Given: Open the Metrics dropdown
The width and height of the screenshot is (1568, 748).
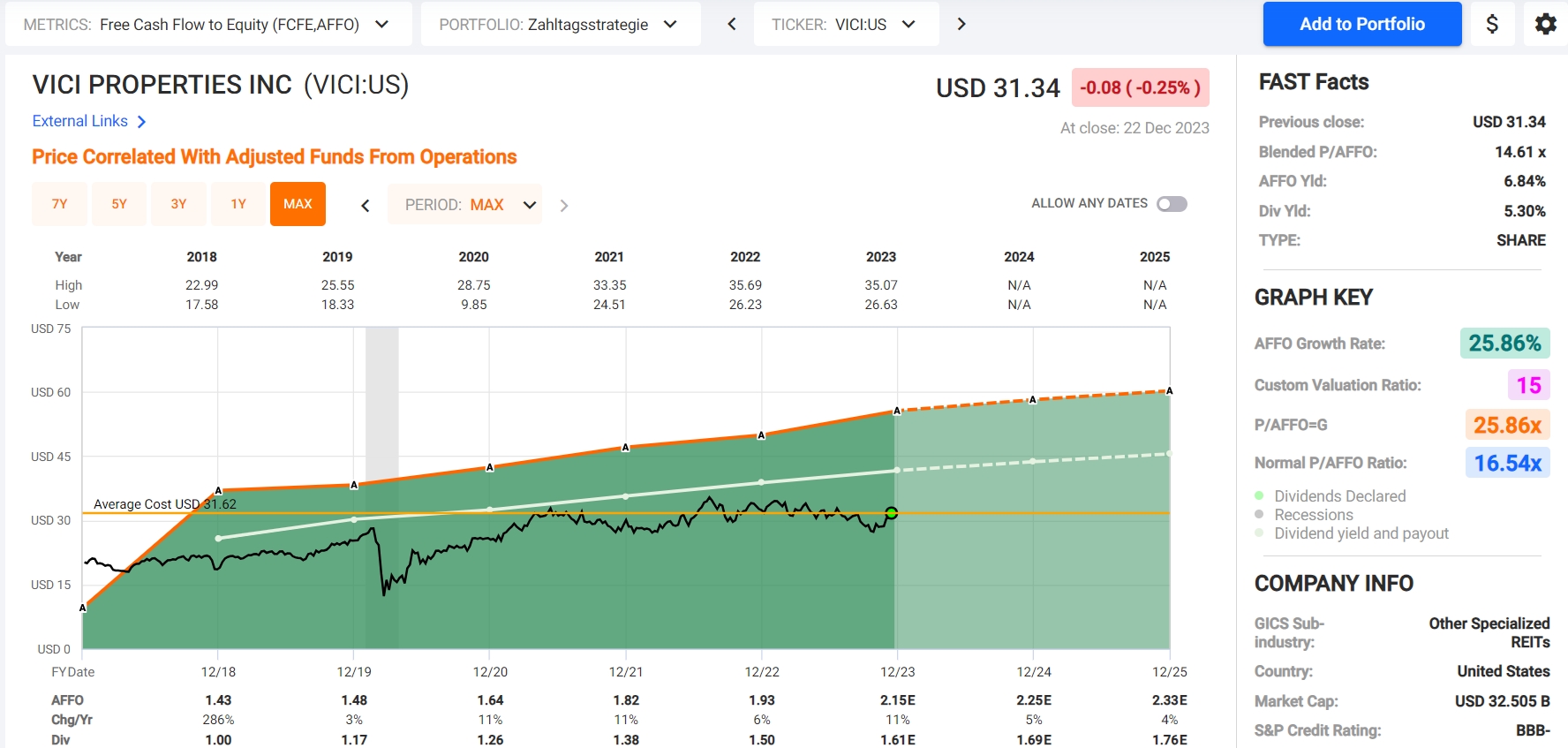Looking at the screenshot, I should pyautogui.click(x=208, y=24).
